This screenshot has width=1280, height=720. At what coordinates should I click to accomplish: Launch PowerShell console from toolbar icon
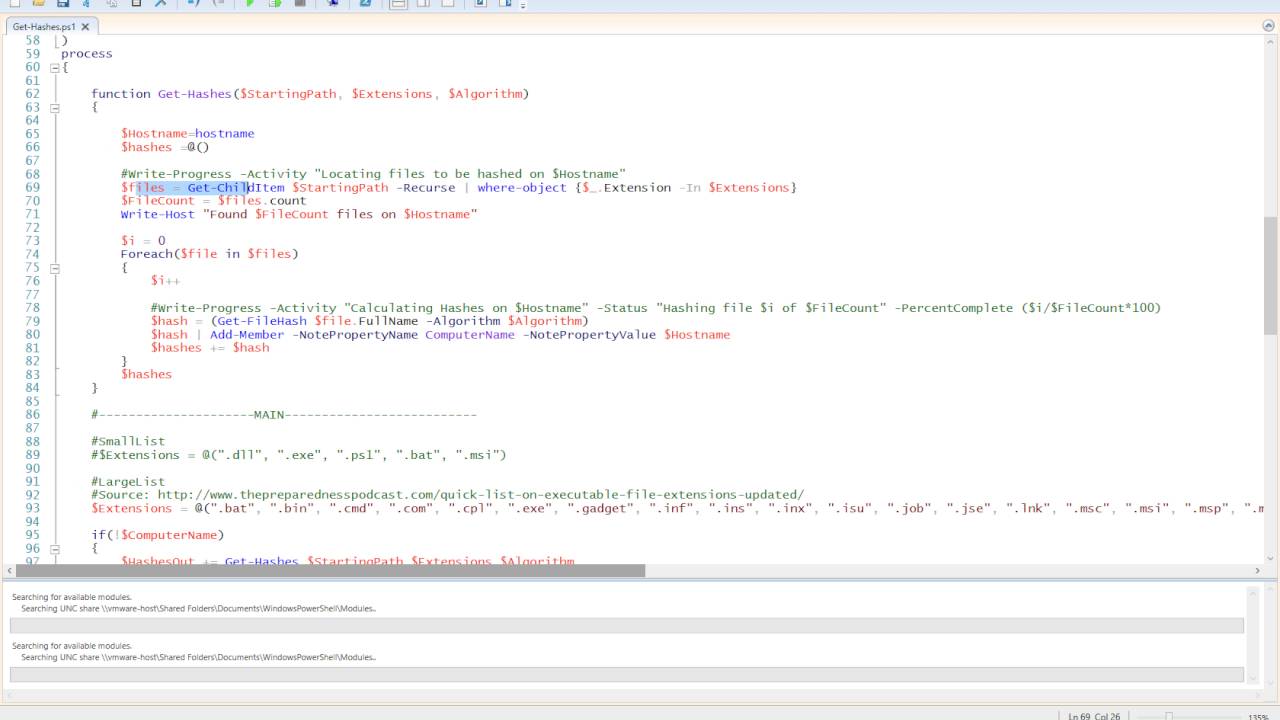pos(365,4)
